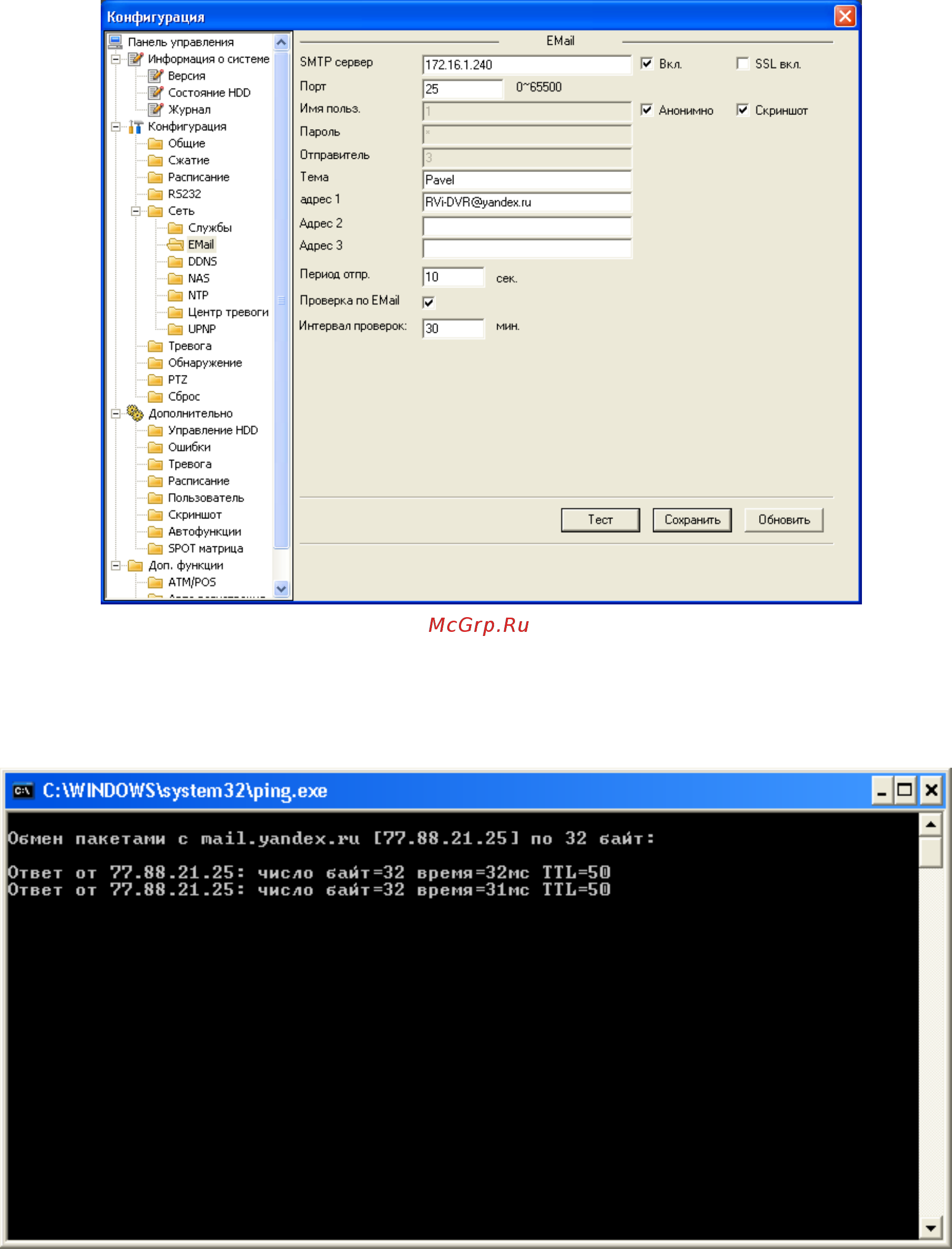Click the Версия document icon
The image size is (952, 1249).
click(x=156, y=75)
